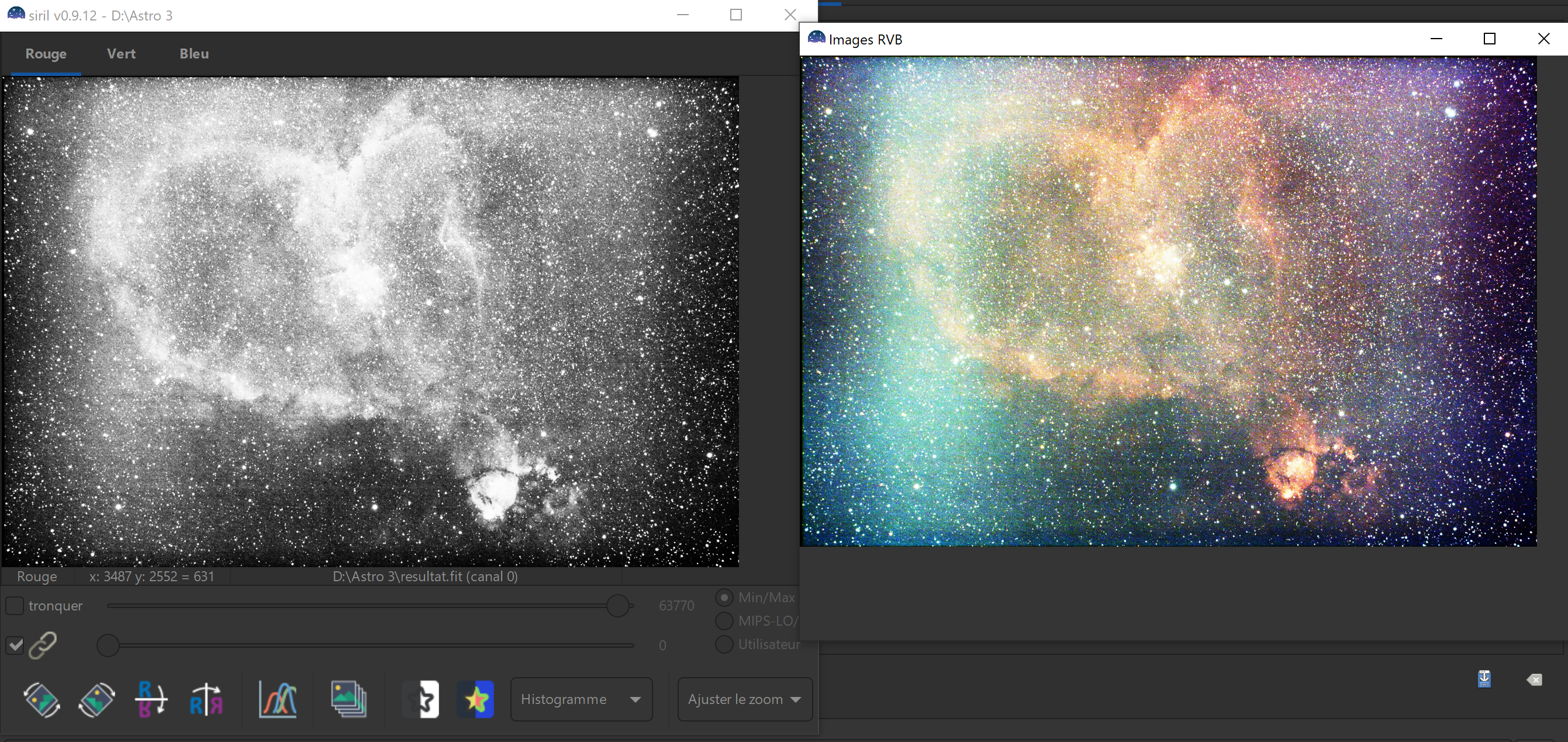Screen dimensions: 1568x742
Task: Toggle false color rainbow star icon
Action: 475,699
